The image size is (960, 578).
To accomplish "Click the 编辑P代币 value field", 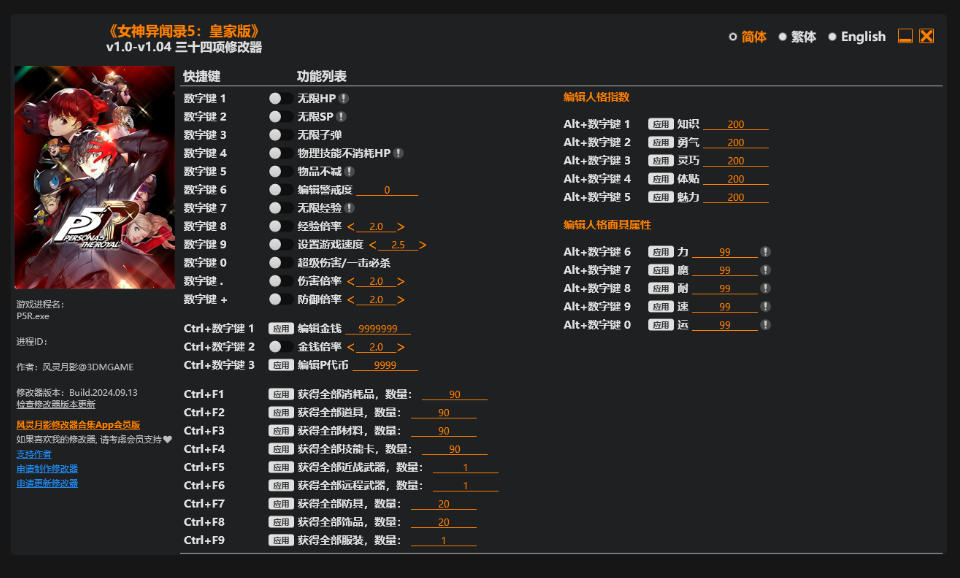I will [x=385, y=365].
